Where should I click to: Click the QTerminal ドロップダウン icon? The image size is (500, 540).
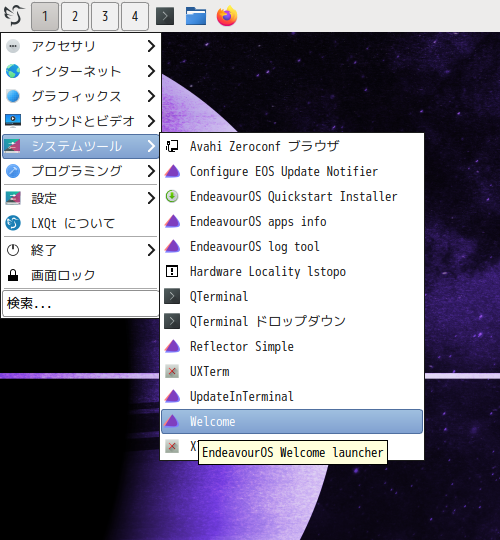(x=172, y=321)
